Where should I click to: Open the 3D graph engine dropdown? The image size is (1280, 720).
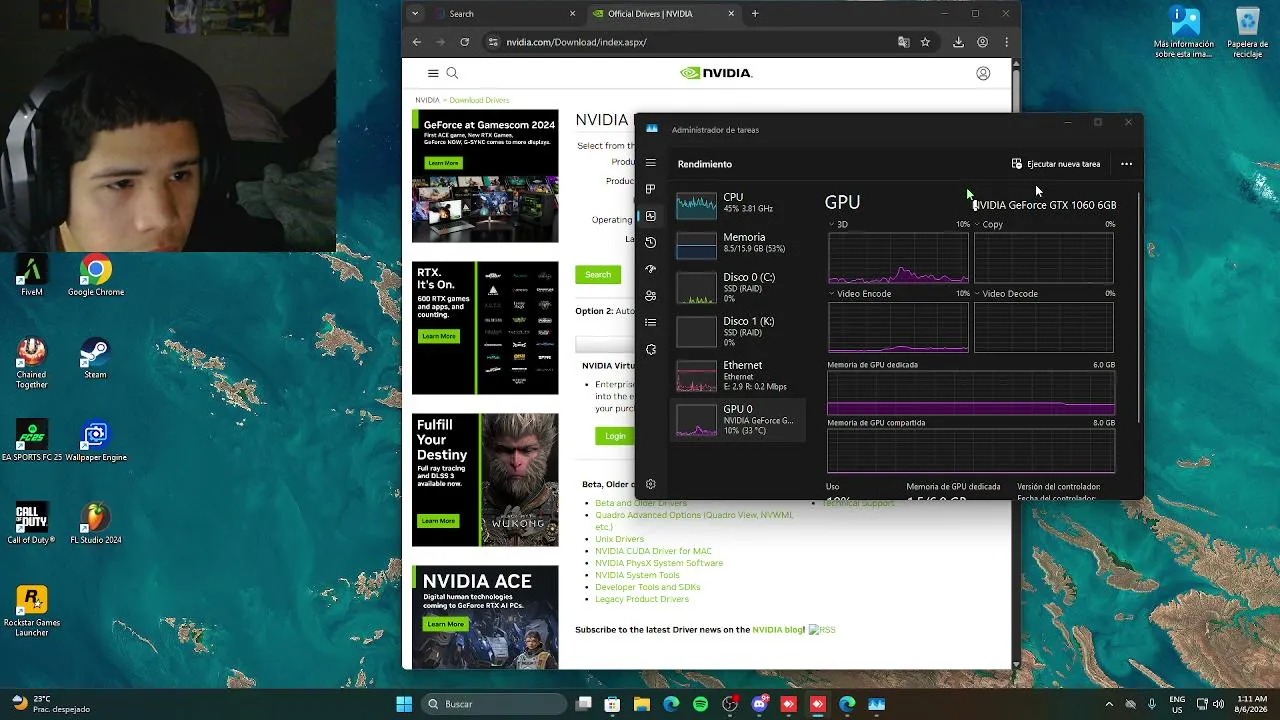click(838, 225)
